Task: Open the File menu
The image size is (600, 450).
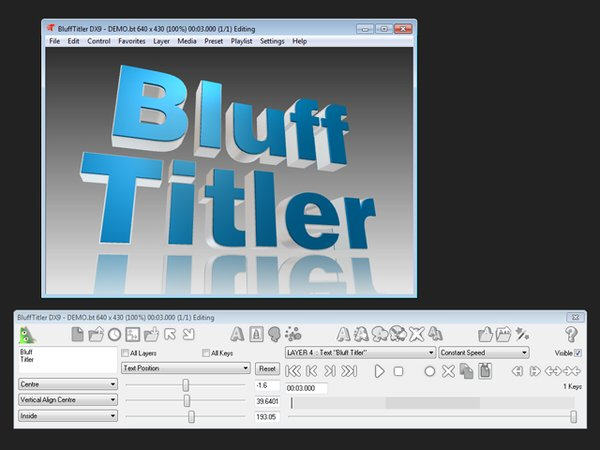Action: (54, 41)
